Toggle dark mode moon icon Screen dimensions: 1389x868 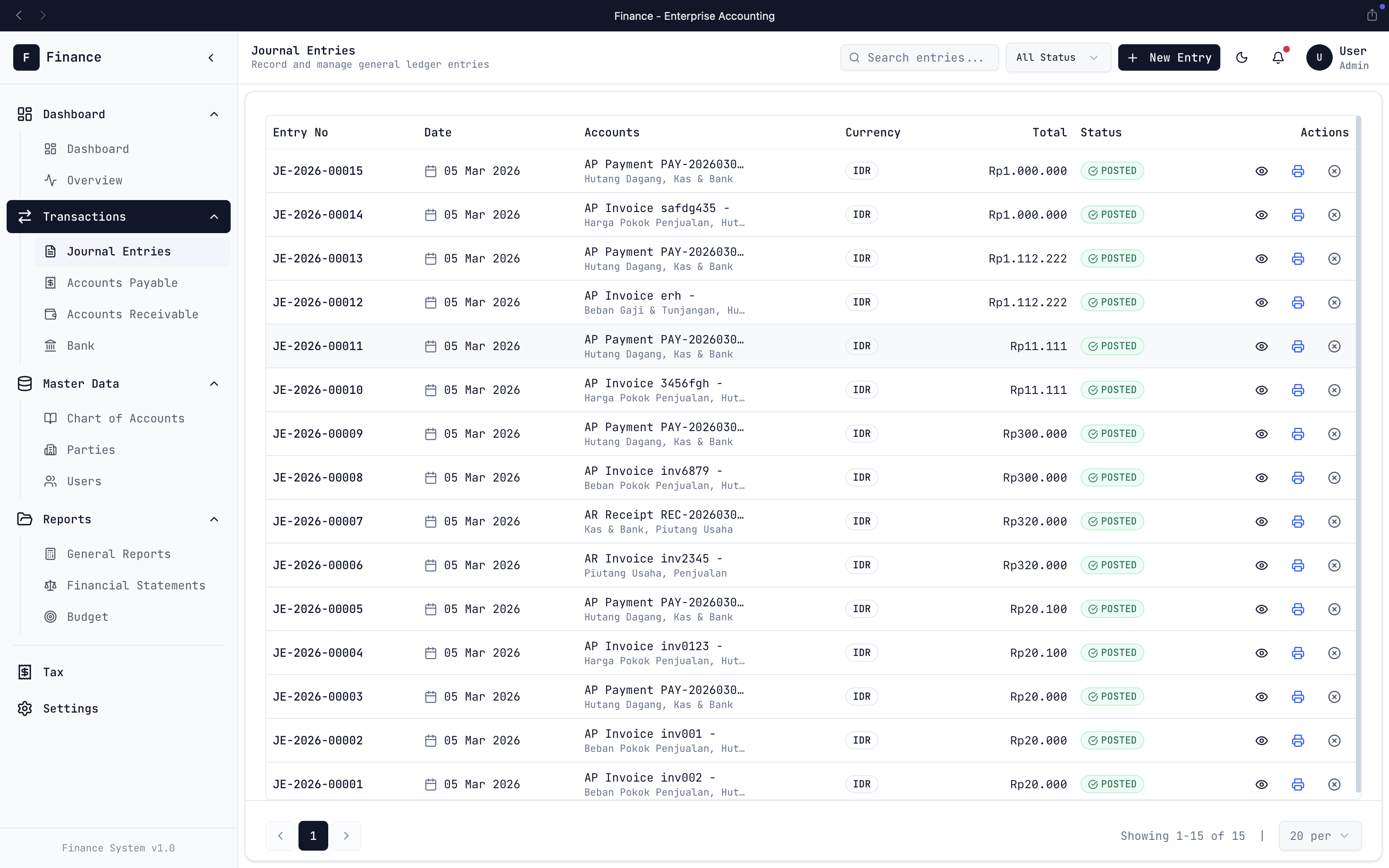coord(1241,57)
